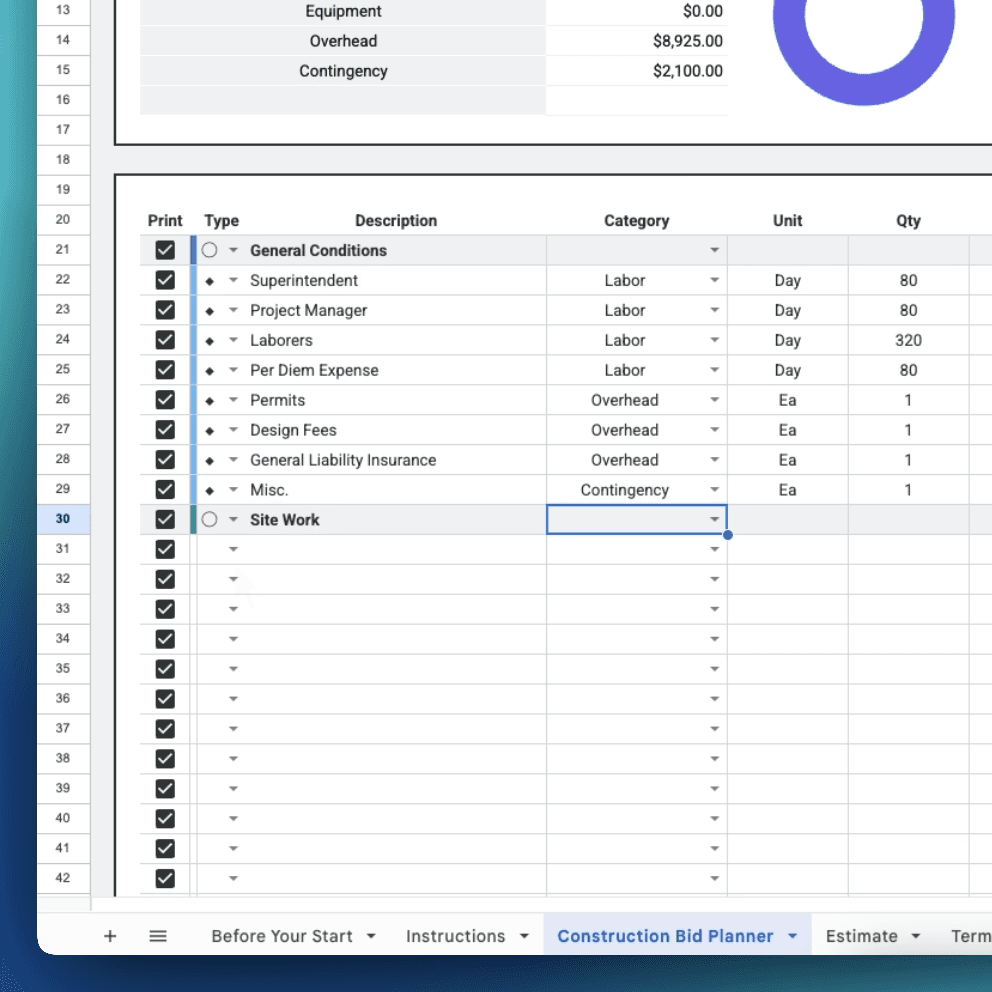The image size is (992, 992).
Task: Expand the Type dropdown on row 32
Action: pyautogui.click(x=232, y=579)
